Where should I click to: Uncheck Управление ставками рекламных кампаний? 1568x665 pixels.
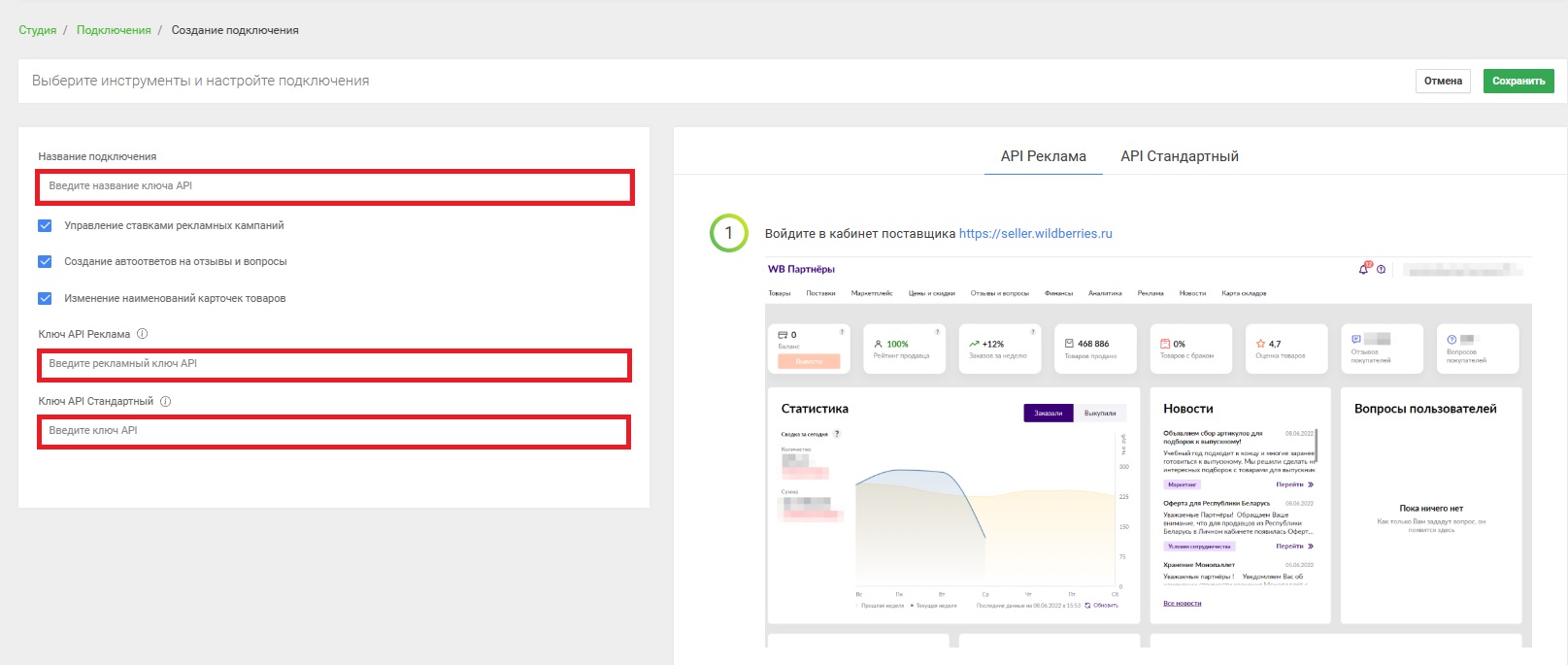pyautogui.click(x=45, y=225)
